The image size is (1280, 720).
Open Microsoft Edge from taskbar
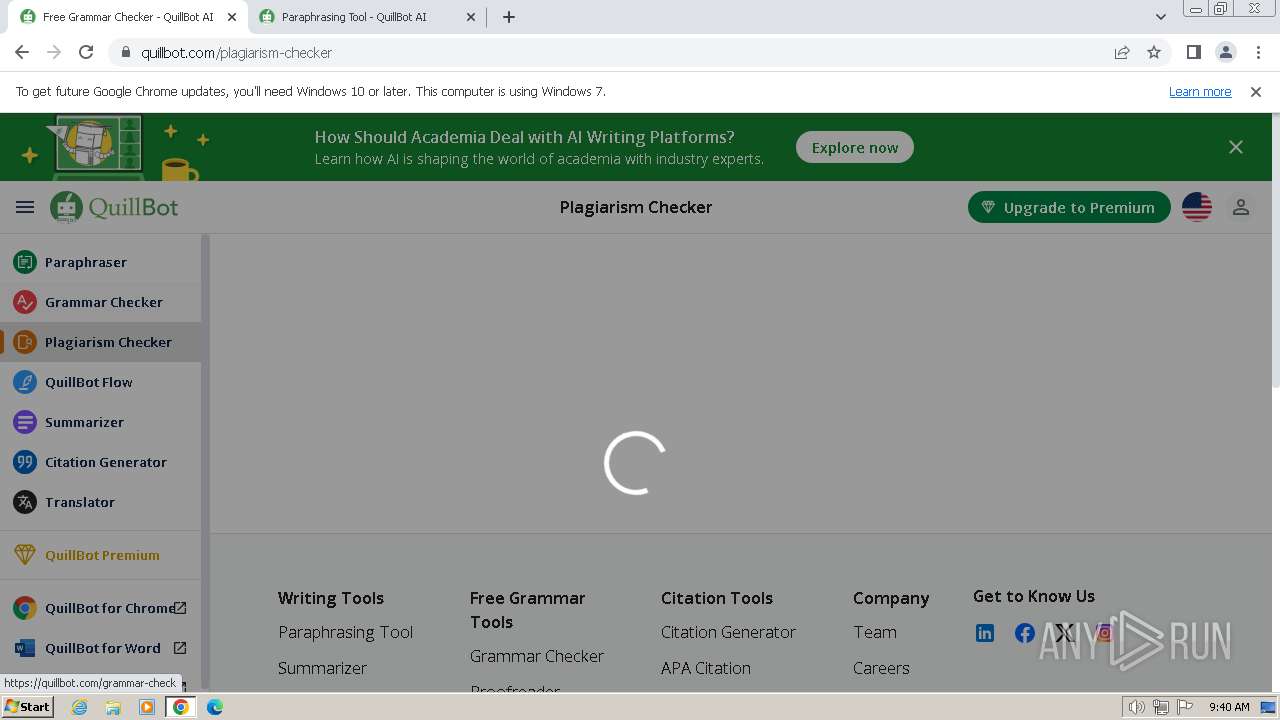pyautogui.click(x=214, y=707)
